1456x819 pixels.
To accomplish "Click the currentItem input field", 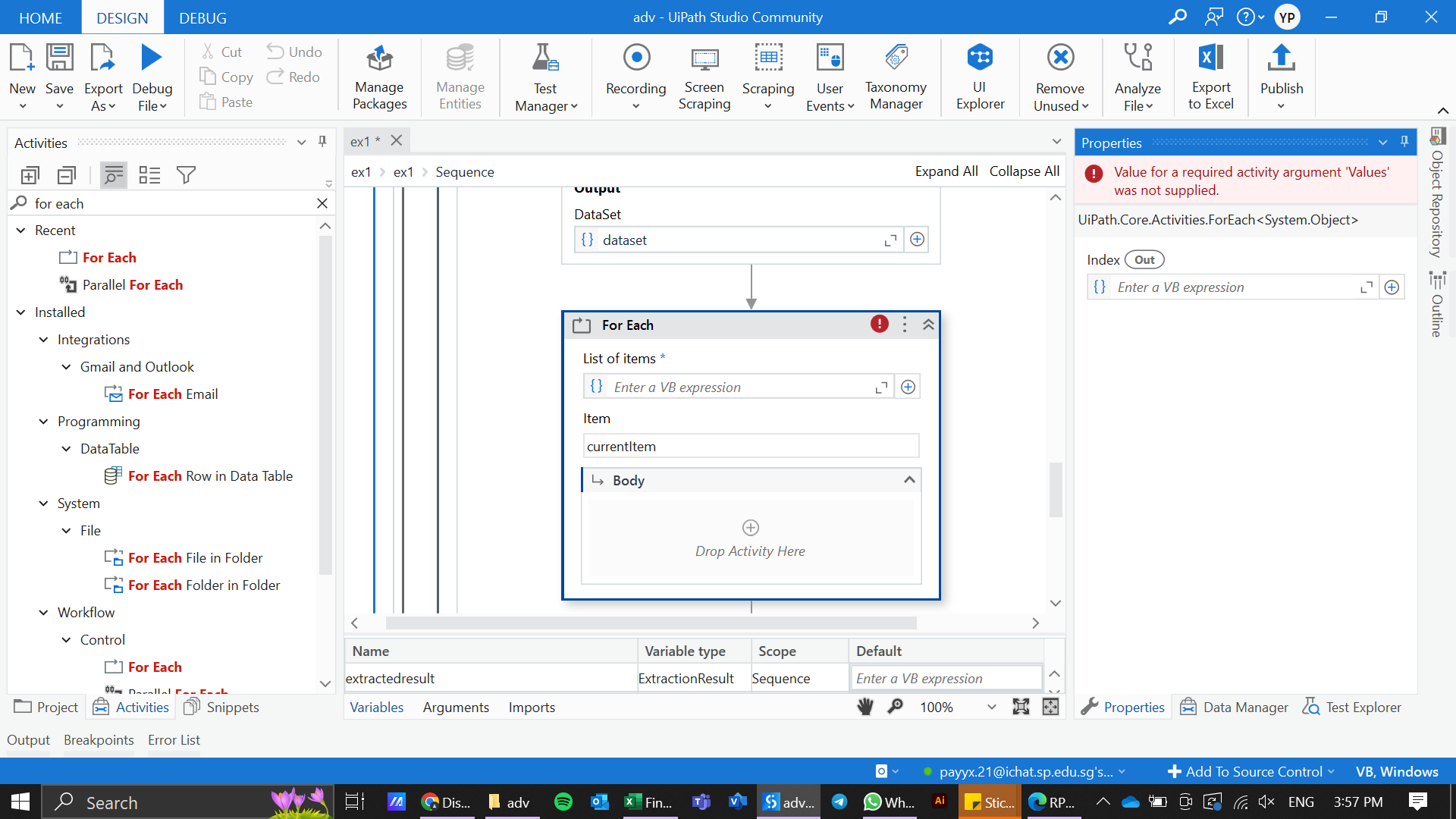I will [751, 447].
